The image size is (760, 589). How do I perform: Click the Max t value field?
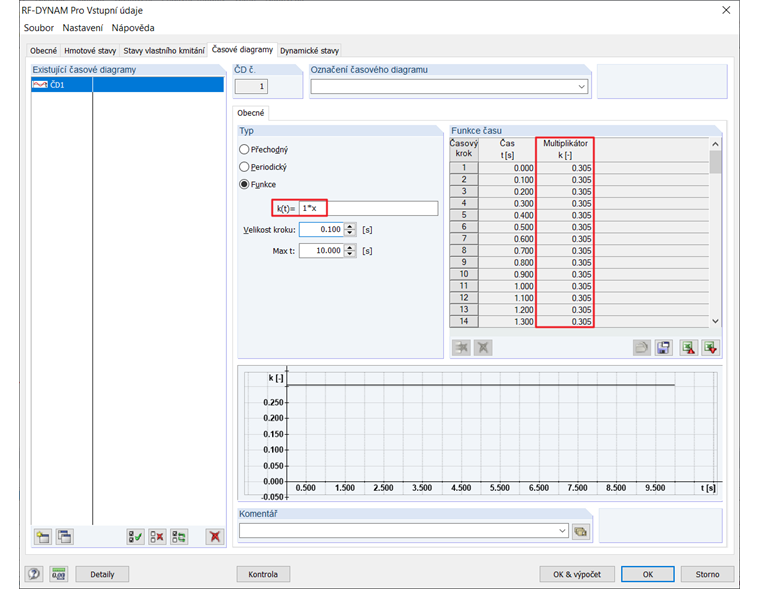(321, 251)
